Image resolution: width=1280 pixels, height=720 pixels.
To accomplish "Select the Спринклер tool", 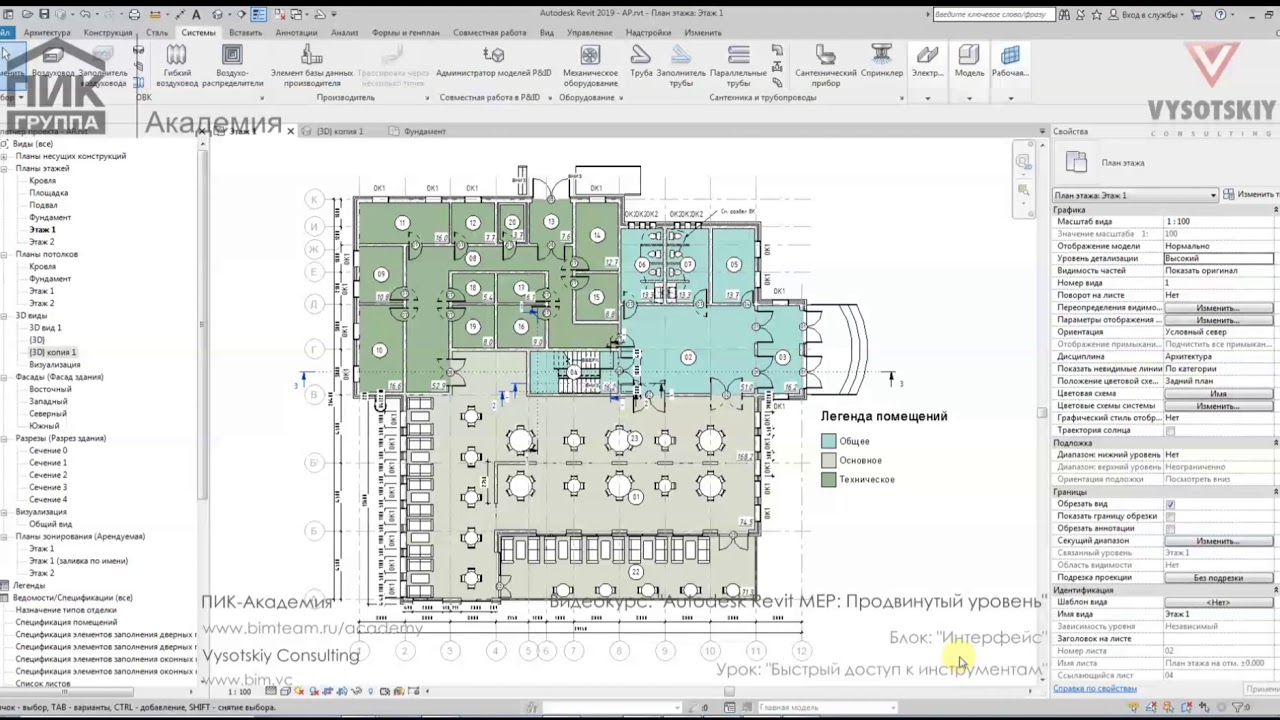I will click(881, 62).
